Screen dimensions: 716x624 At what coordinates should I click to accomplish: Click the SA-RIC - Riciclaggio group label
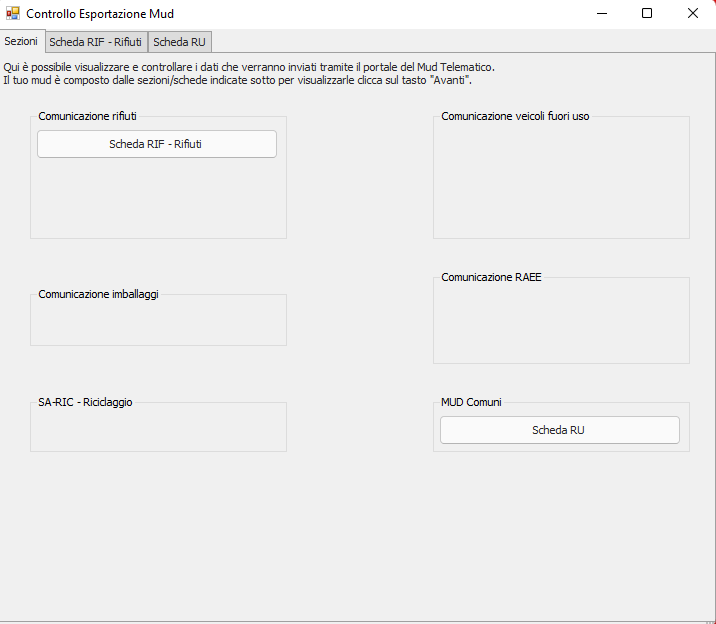click(x=85, y=402)
